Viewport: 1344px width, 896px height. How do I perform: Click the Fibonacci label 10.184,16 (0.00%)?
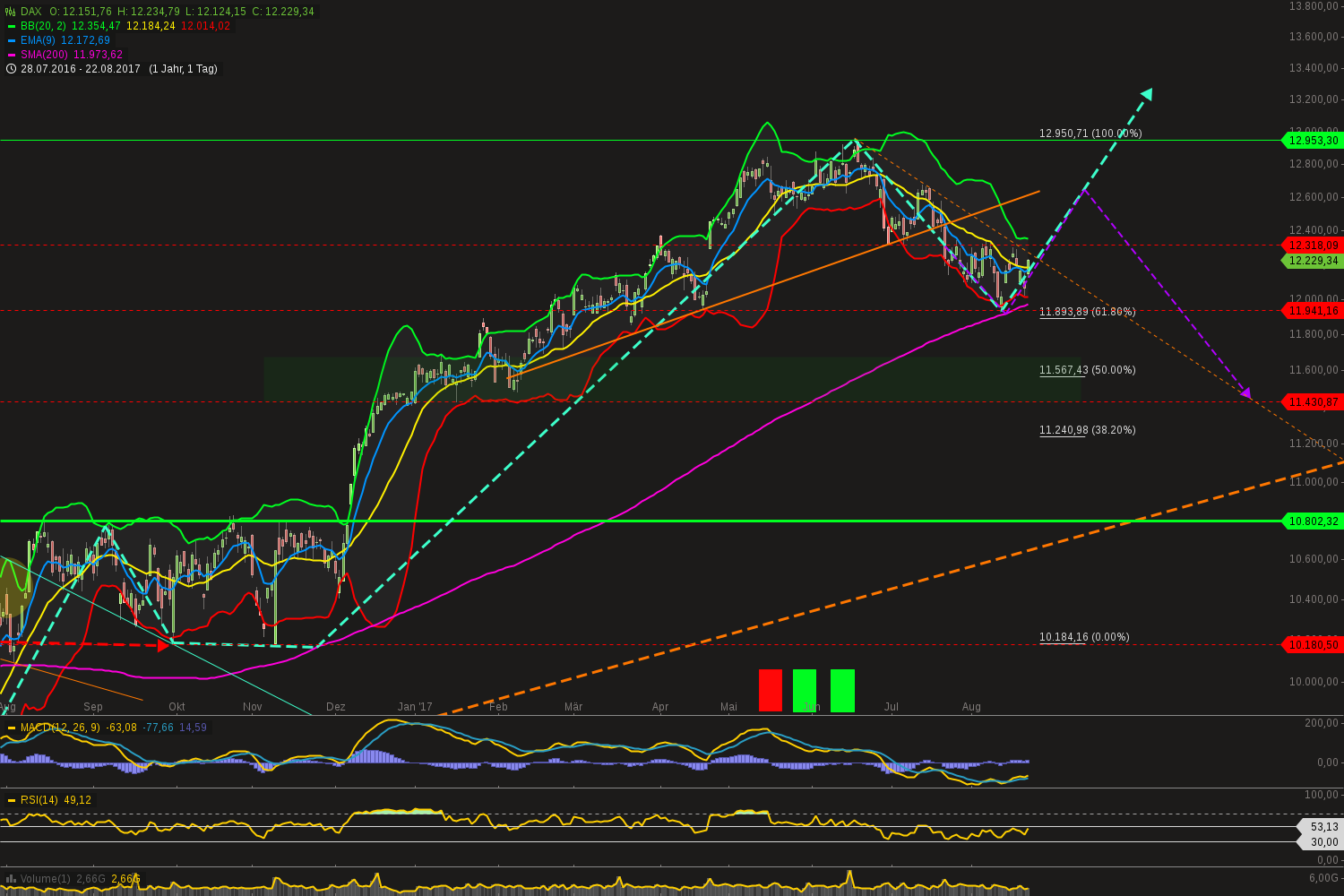(x=1084, y=637)
